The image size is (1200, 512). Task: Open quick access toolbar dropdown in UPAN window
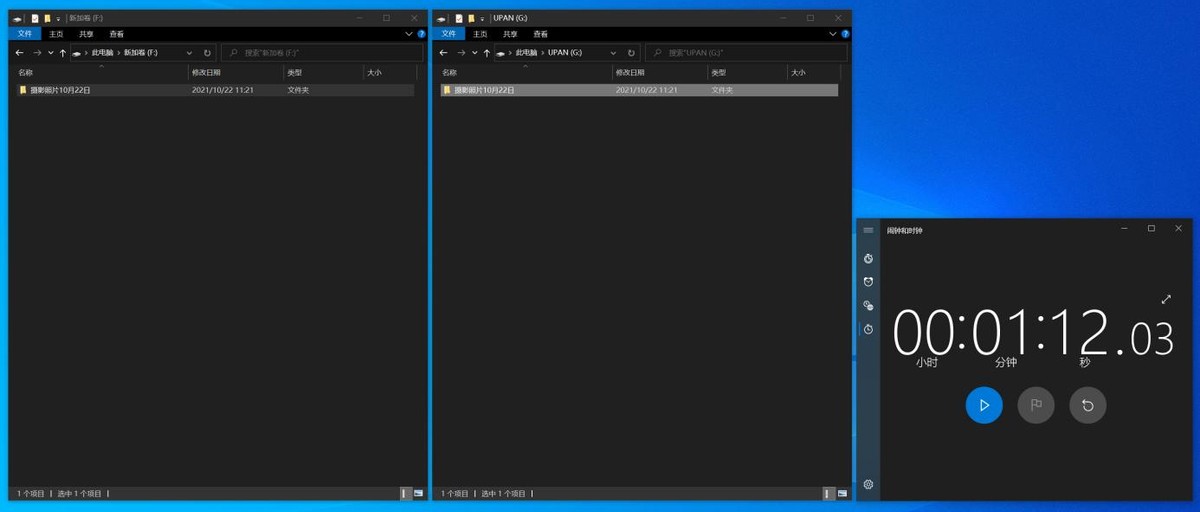pos(482,18)
